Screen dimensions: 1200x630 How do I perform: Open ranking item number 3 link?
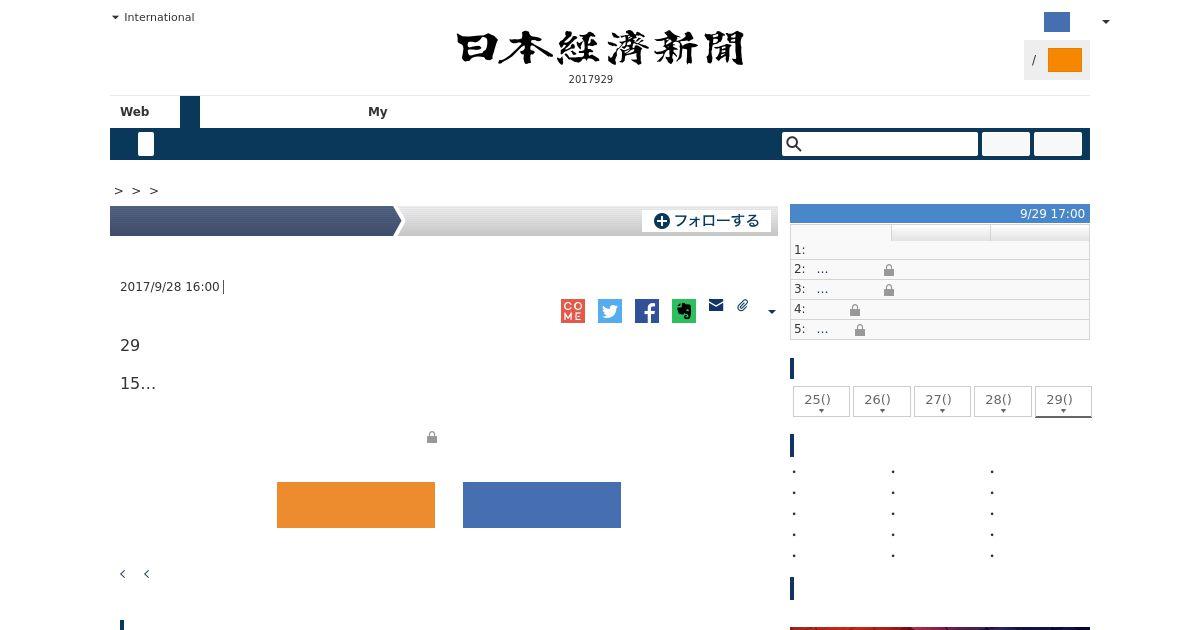(822, 289)
